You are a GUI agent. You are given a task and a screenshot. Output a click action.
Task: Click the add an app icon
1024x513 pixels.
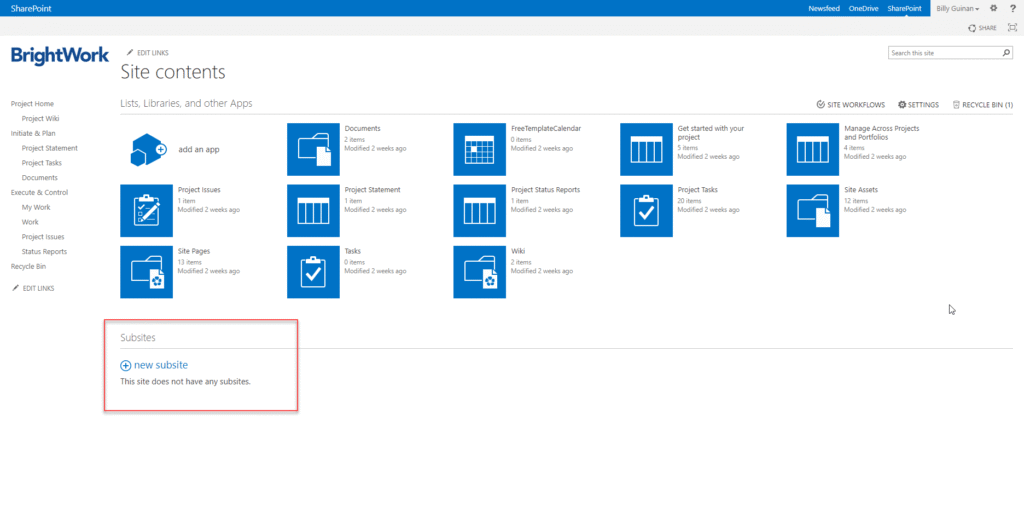pos(147,150)
